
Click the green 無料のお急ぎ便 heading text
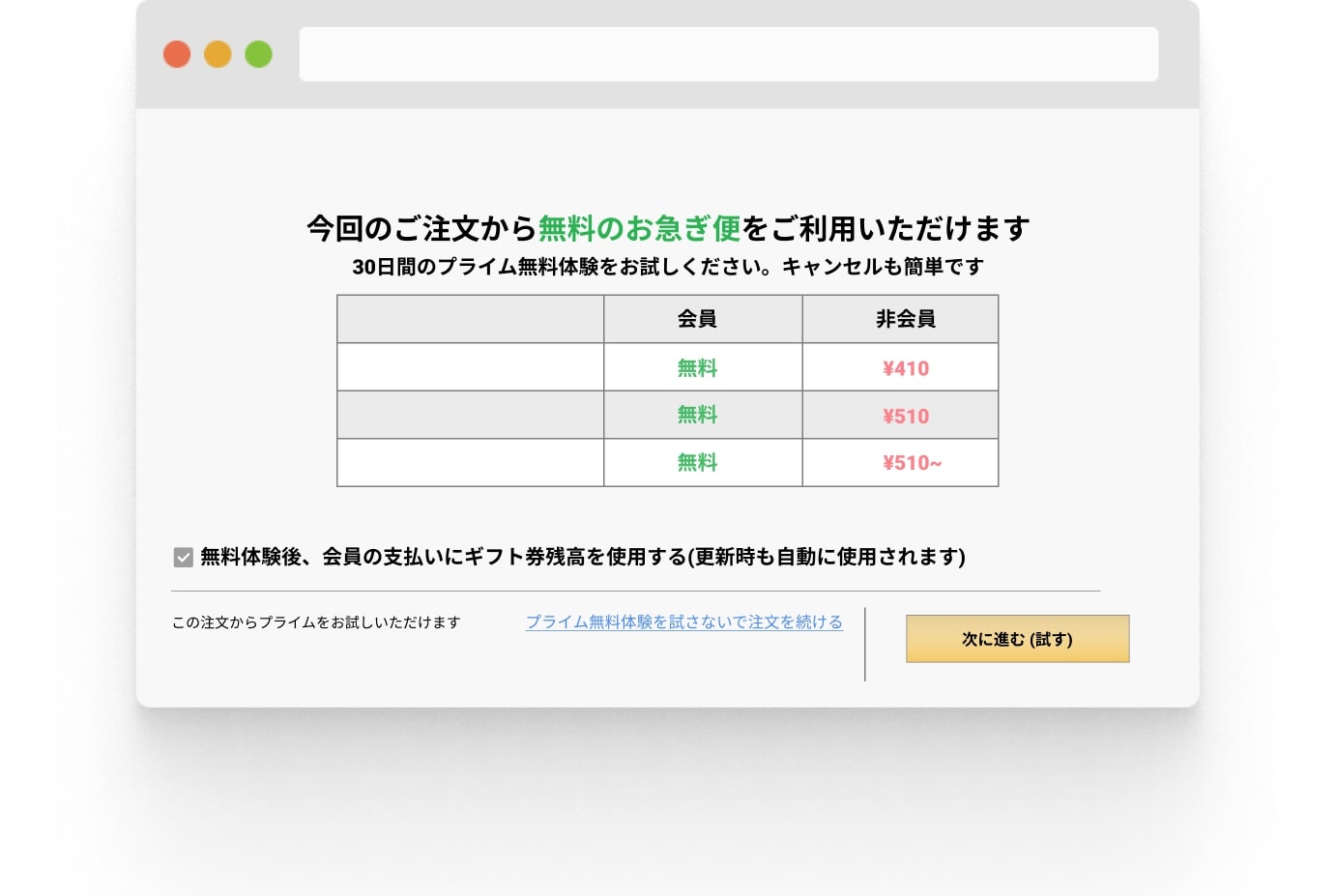click(x=639, y=229)
